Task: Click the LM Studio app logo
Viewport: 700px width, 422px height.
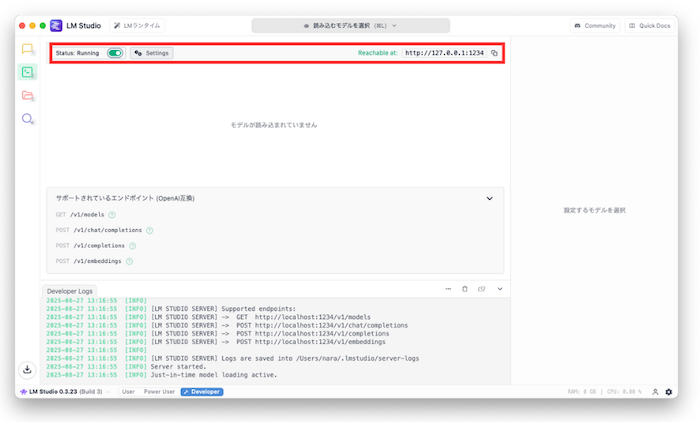Action: coord(56,25)
